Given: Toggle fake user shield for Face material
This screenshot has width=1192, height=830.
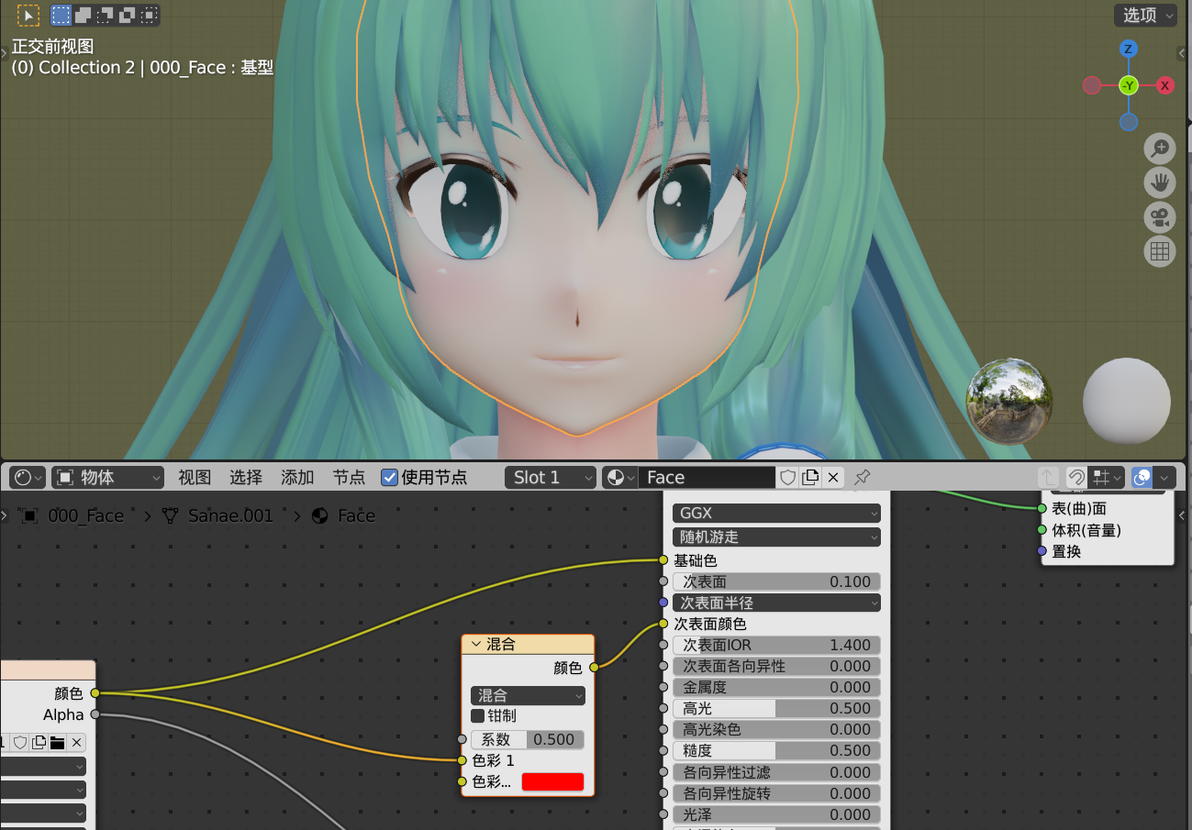Looking at the screenshot, I should coord(788,477).
